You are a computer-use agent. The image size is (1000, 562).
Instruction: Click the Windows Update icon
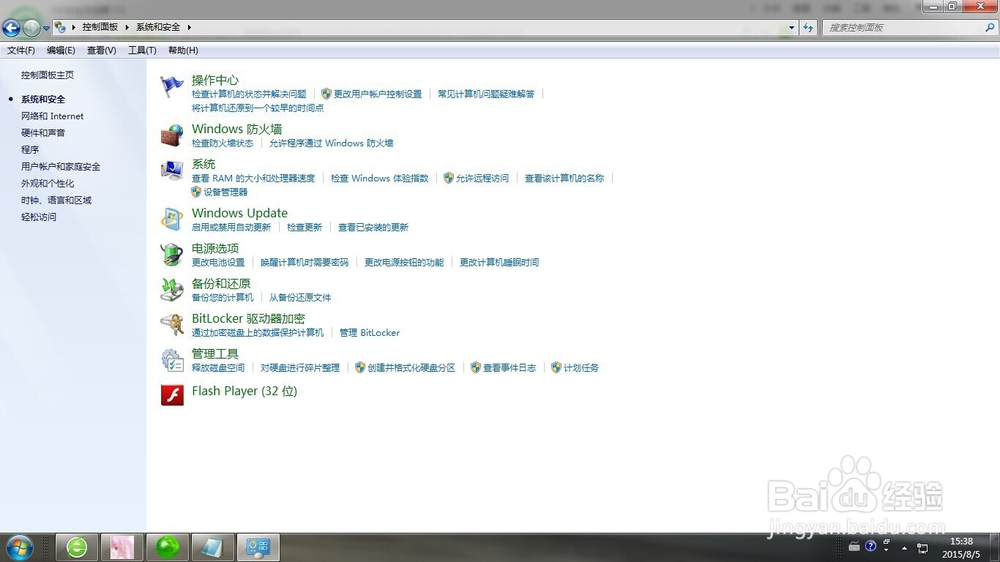coord(172,219)
